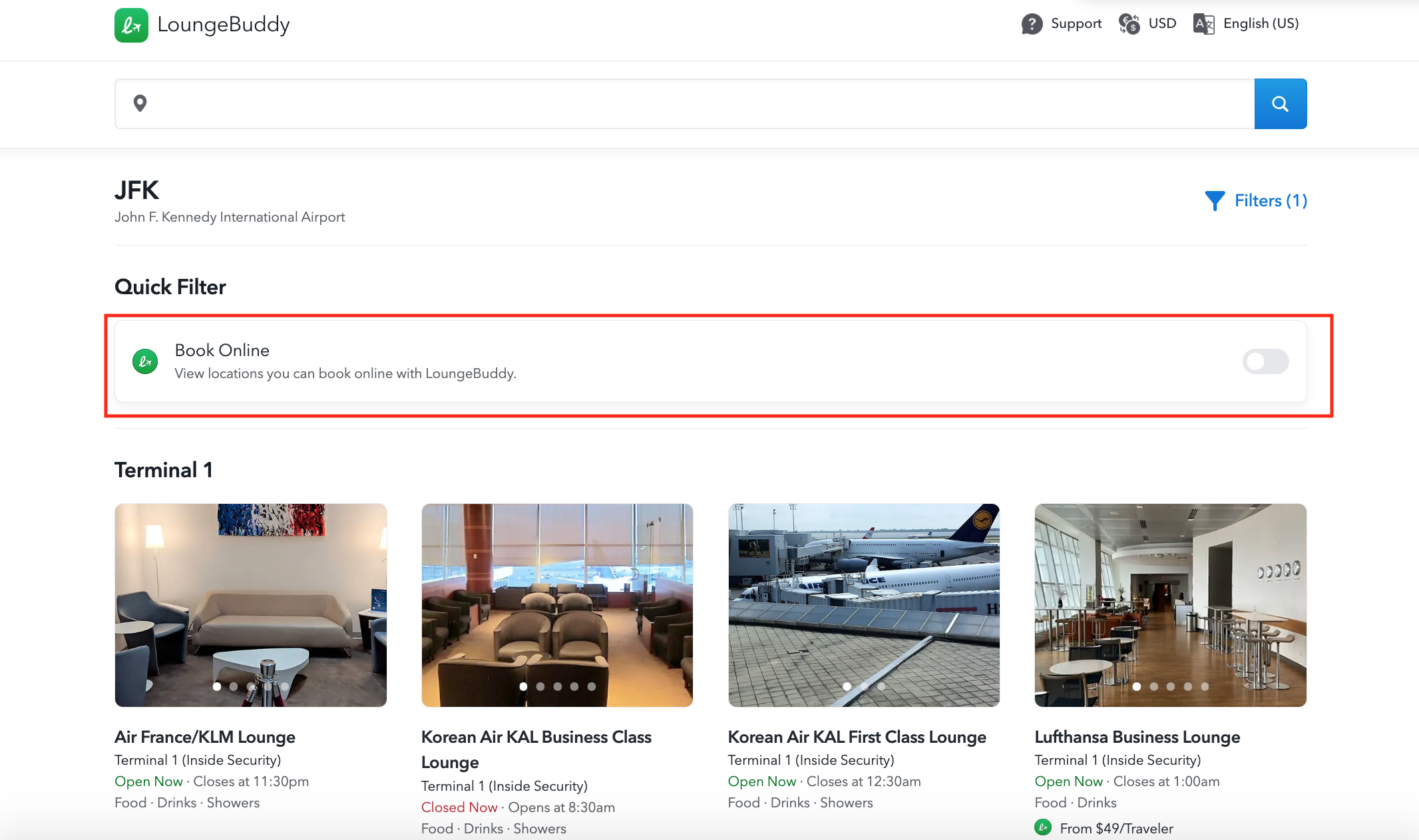The image size is (1419, 840).
Task: Open the Support link
Action: click(1076, 23)
